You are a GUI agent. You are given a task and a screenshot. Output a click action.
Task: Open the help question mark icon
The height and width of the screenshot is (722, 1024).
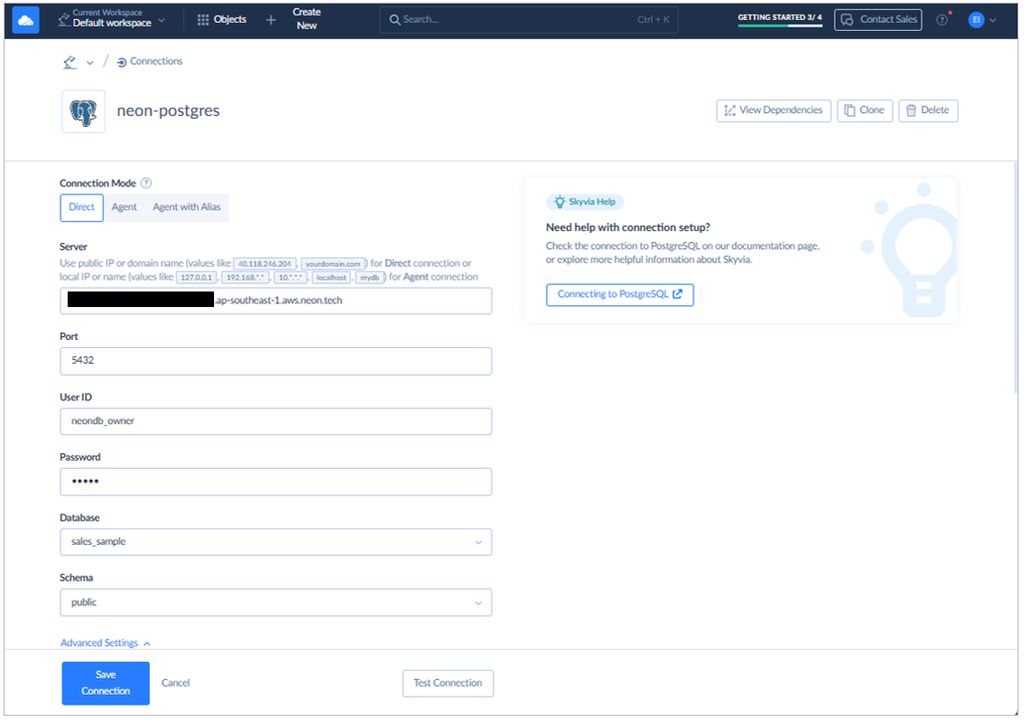click(x=942, y=20)
